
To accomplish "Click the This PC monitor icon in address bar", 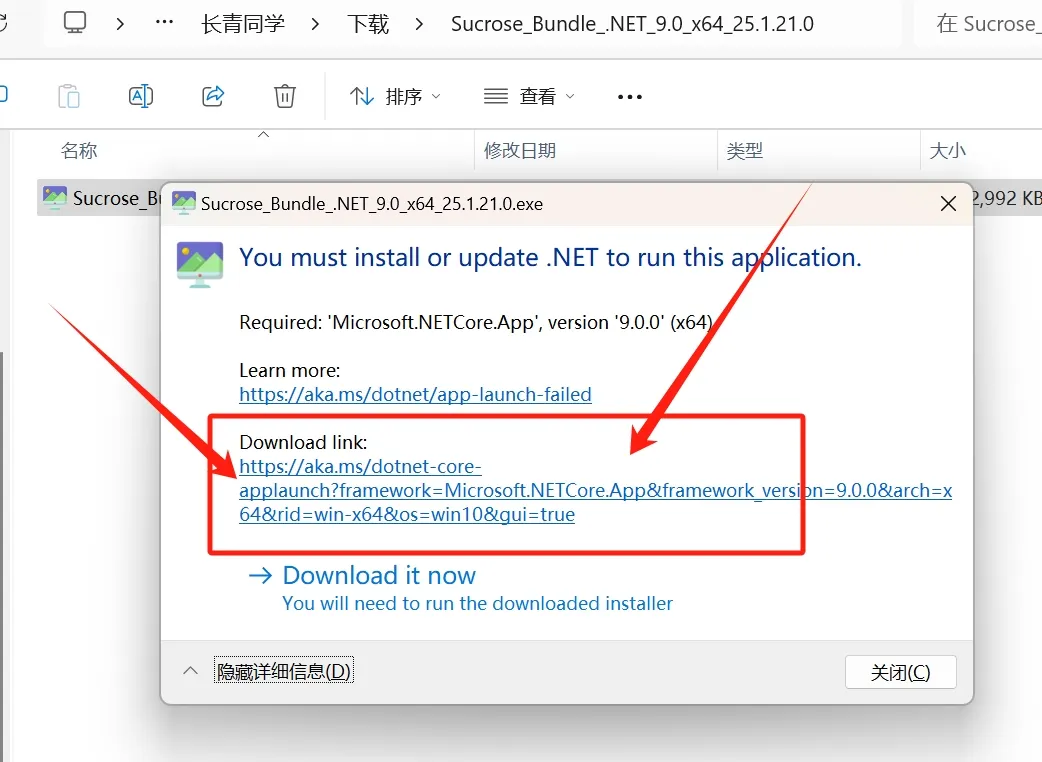I will pos(75,23).
